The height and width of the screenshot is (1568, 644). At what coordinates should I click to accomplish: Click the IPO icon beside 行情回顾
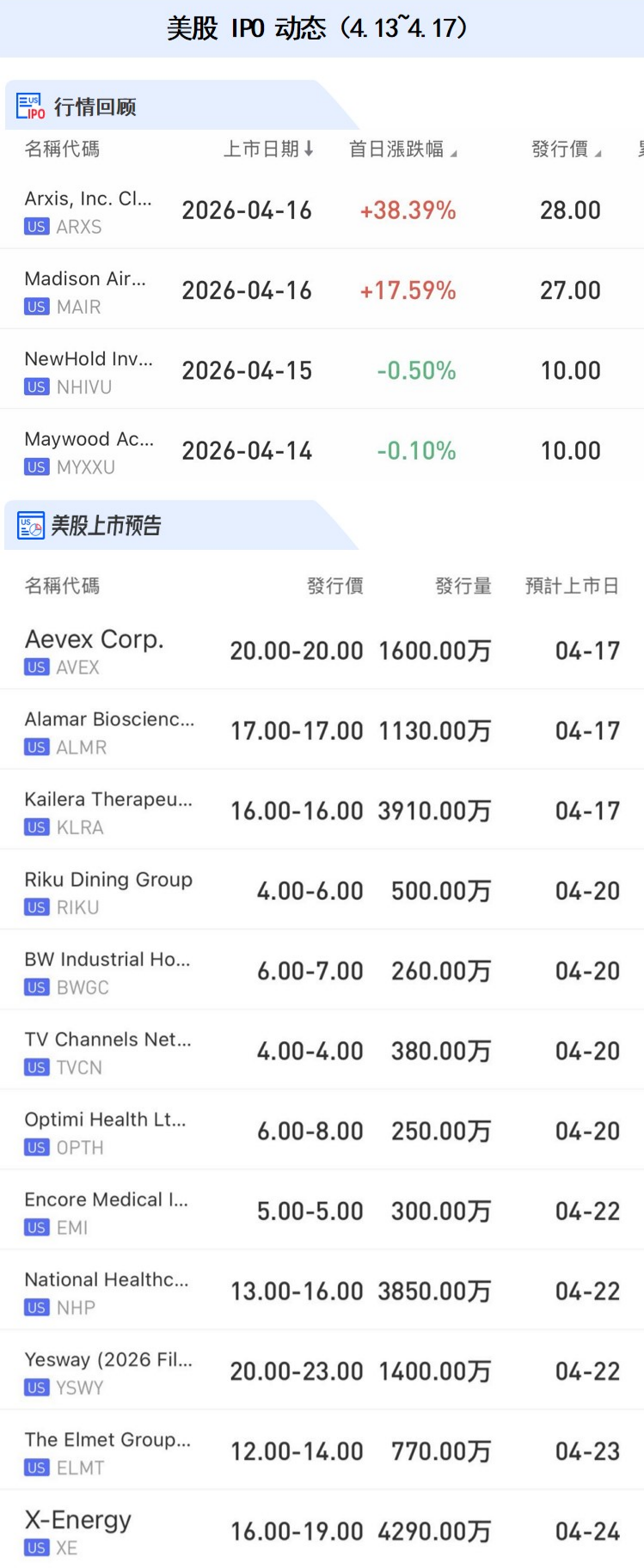tap(31, 107)
